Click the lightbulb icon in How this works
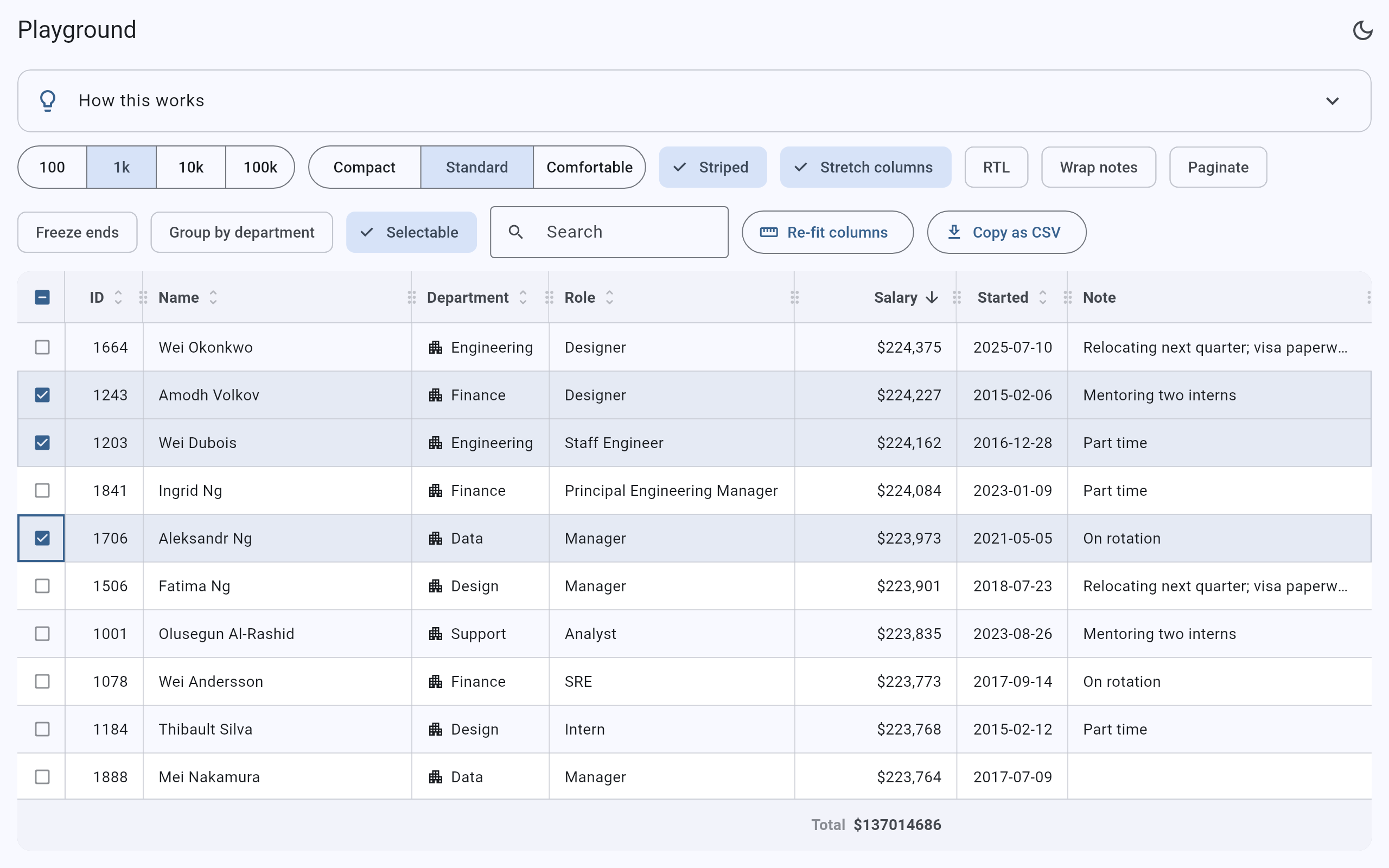 (48, 100)
